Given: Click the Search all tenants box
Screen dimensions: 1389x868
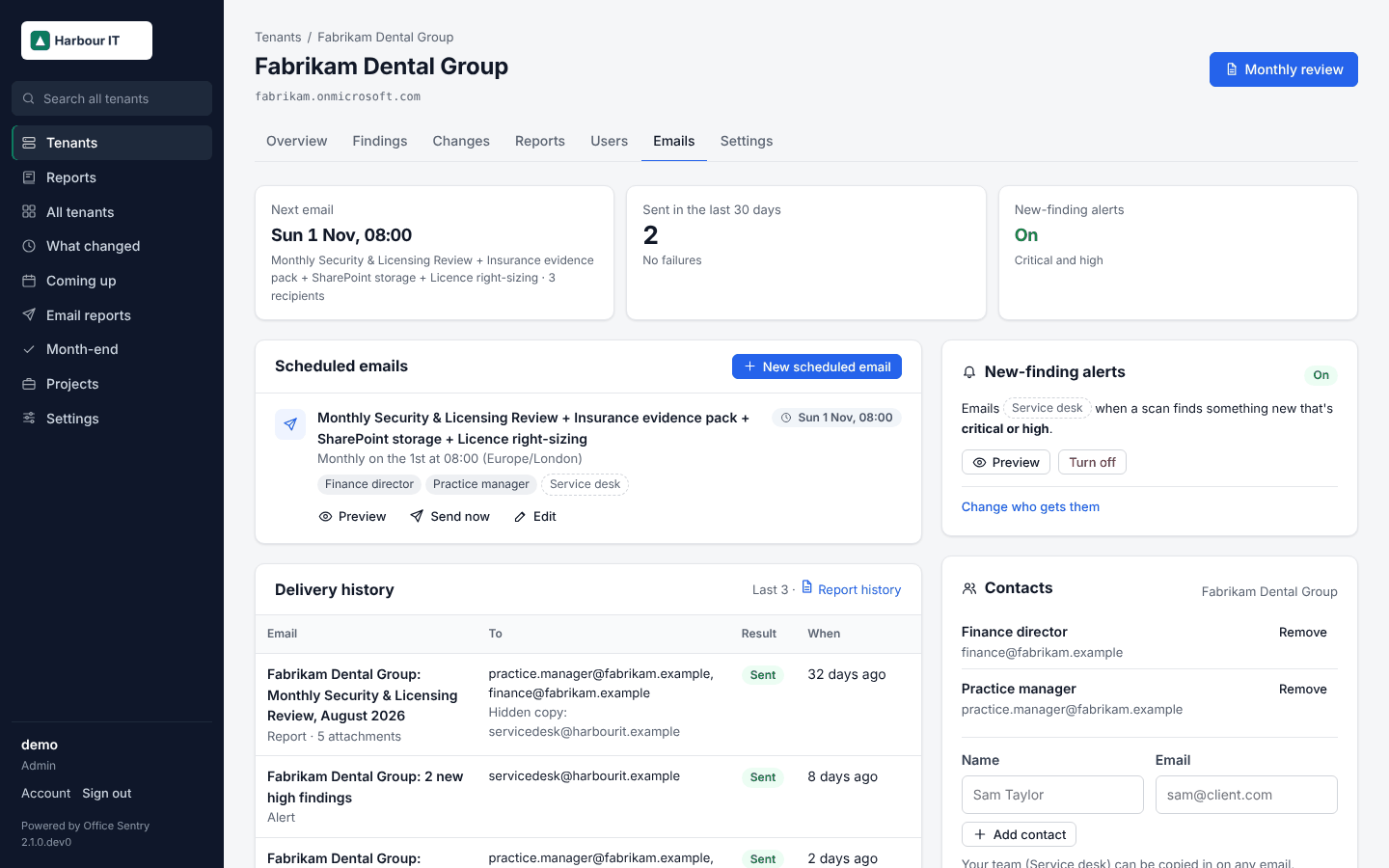Looking at the screenshot, I should click(x=112, y=98).
